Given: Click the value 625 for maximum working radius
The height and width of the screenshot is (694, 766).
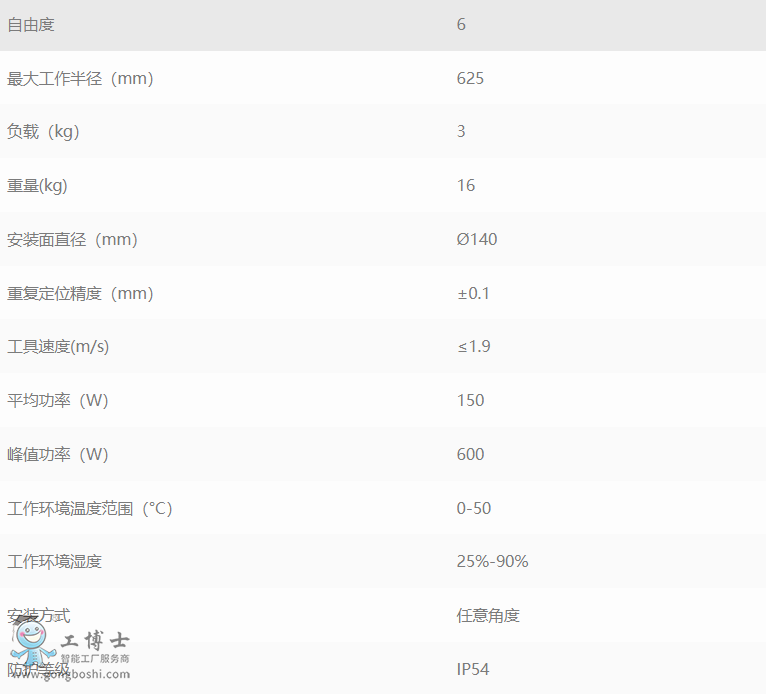Looking at the screenshot, I should click(470, 78).
